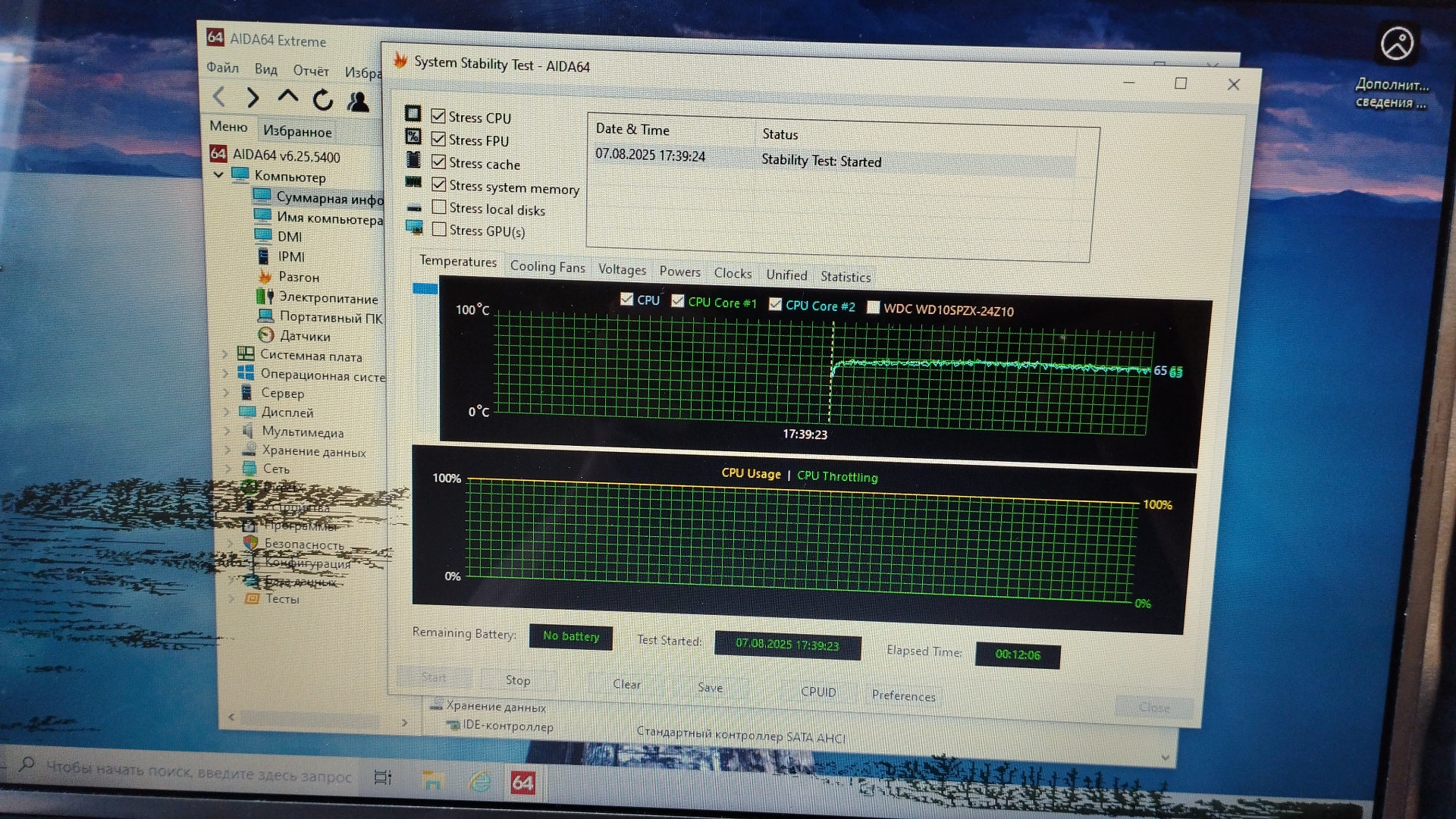Select Датчики sensor item in tree
Screen dimensions: 1456x819
304,336
